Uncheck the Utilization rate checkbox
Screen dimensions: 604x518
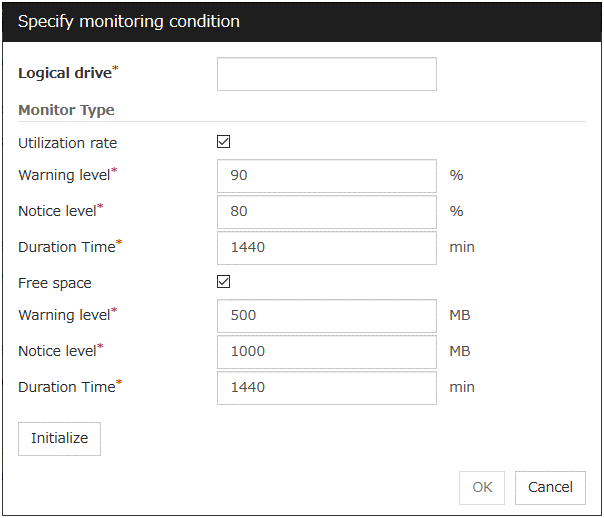click(224, 142)
